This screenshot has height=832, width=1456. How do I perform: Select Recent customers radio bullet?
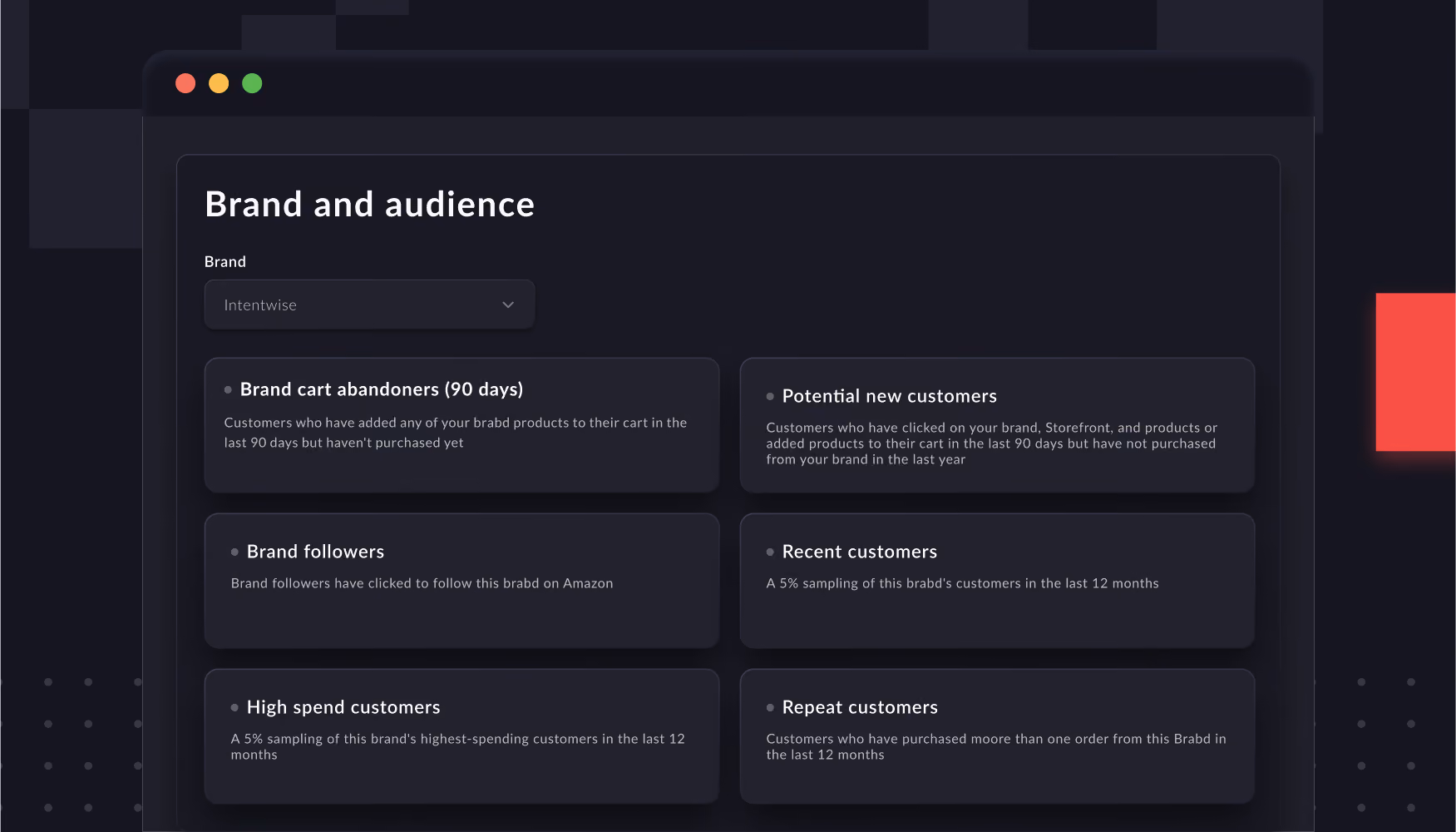pyautogui.click(x=770, y=552)
